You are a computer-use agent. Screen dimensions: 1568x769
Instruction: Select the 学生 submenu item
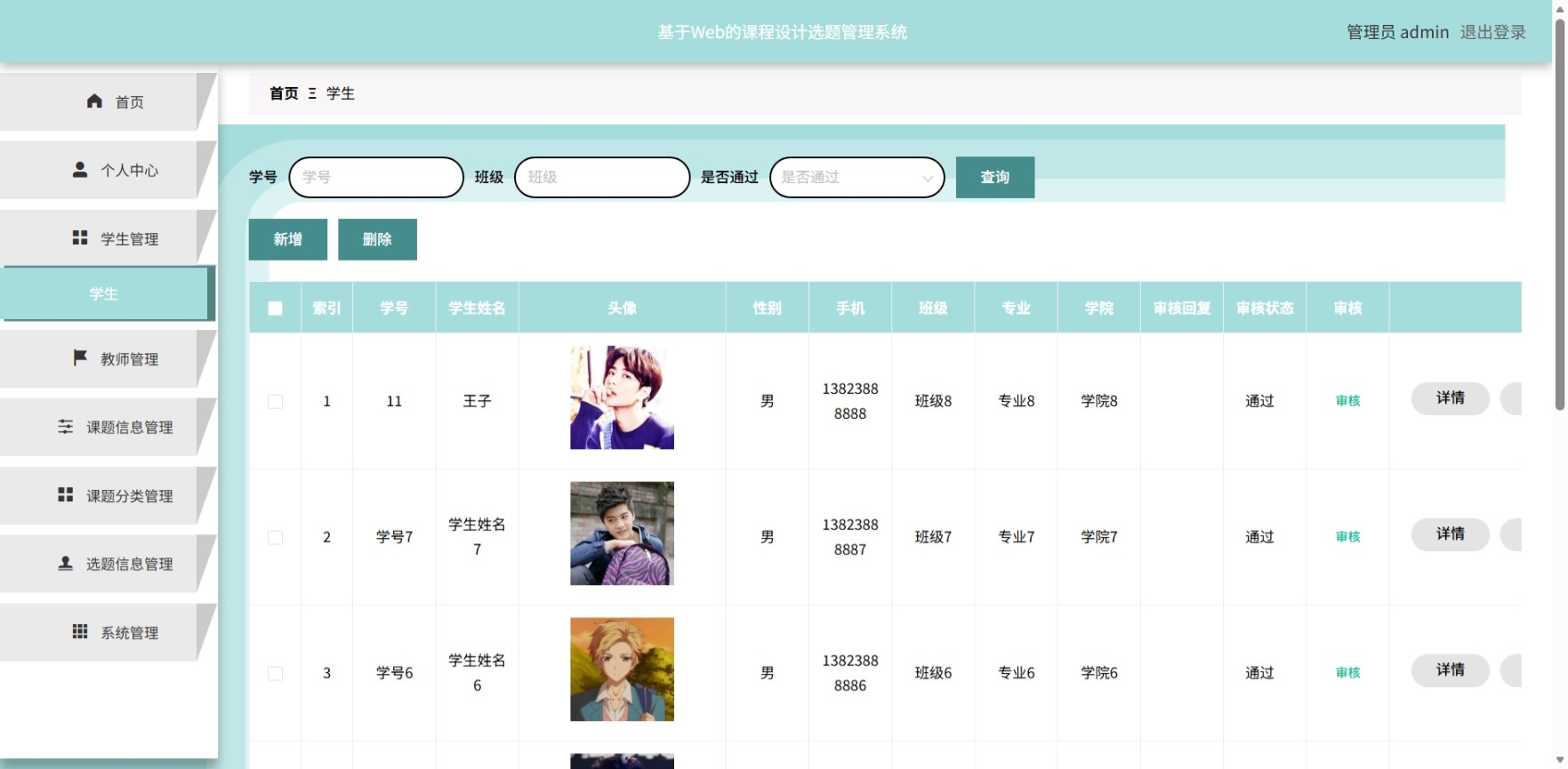click(107, 293)
